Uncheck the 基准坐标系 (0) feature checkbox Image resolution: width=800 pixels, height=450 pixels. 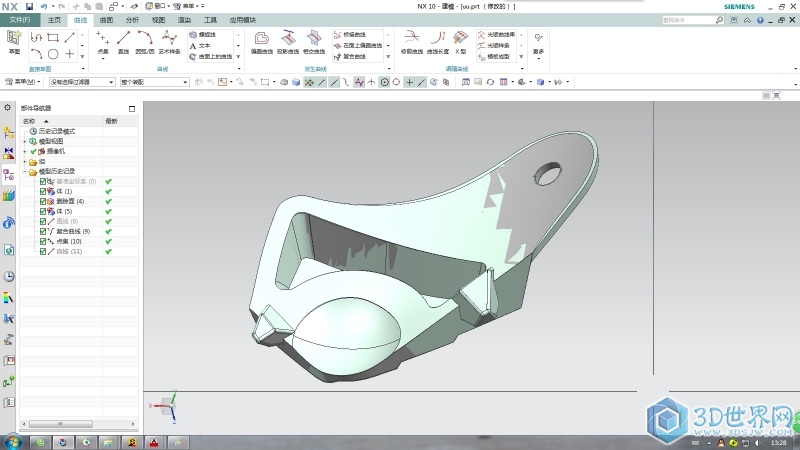click(43, 182)
